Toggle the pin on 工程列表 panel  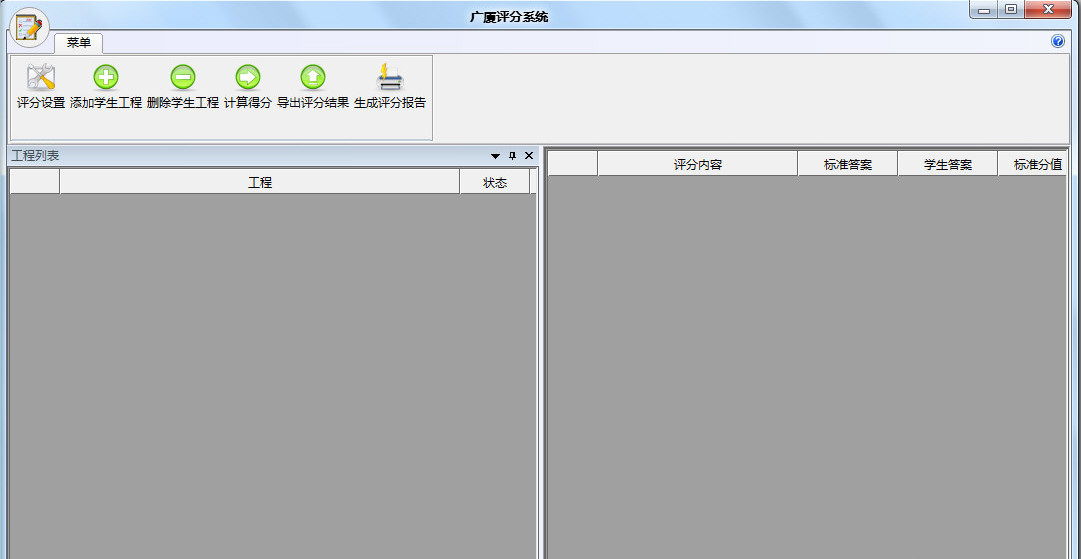(x=512, y=156)
